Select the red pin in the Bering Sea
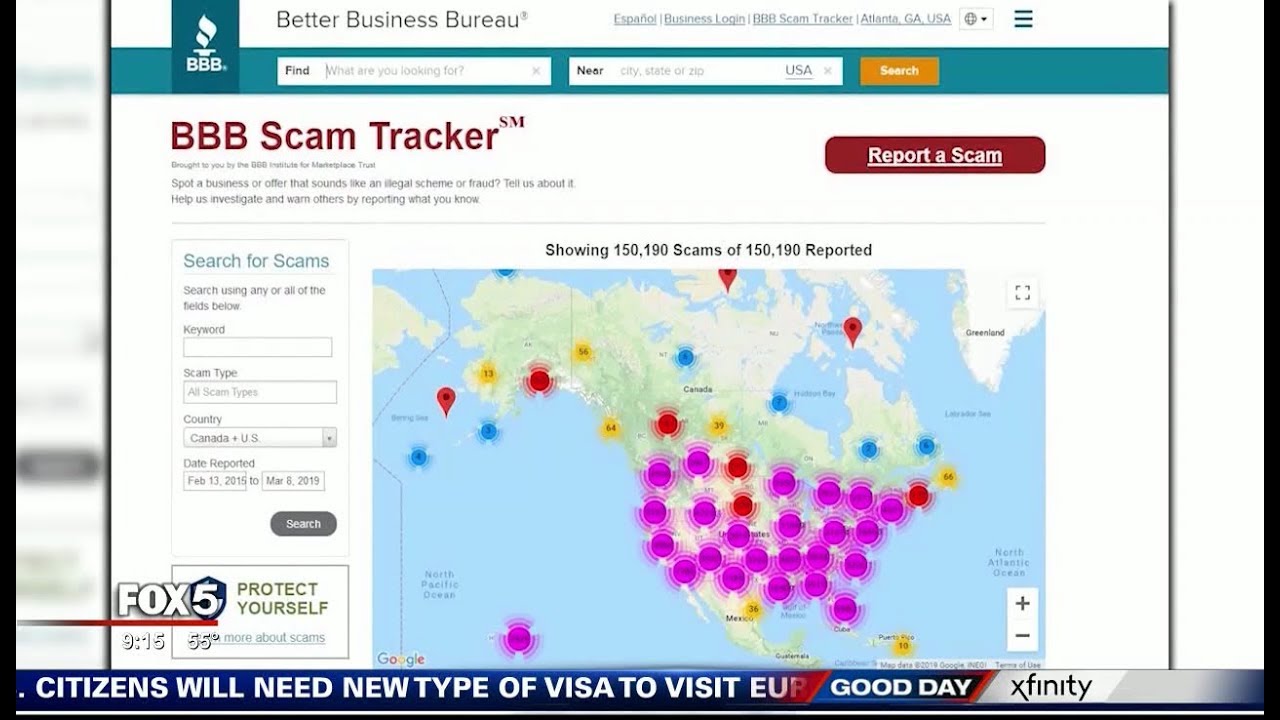1280x720 pixels. coord(446,401)
